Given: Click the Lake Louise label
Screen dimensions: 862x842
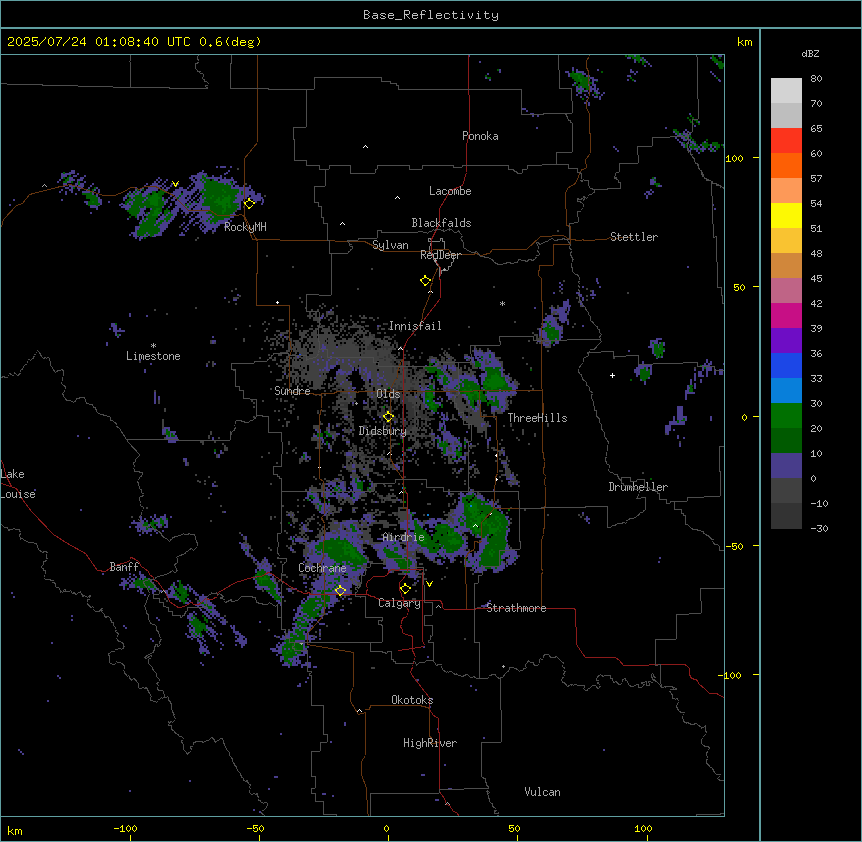Looking at the screenshot, I should click(x=18, y=484).
